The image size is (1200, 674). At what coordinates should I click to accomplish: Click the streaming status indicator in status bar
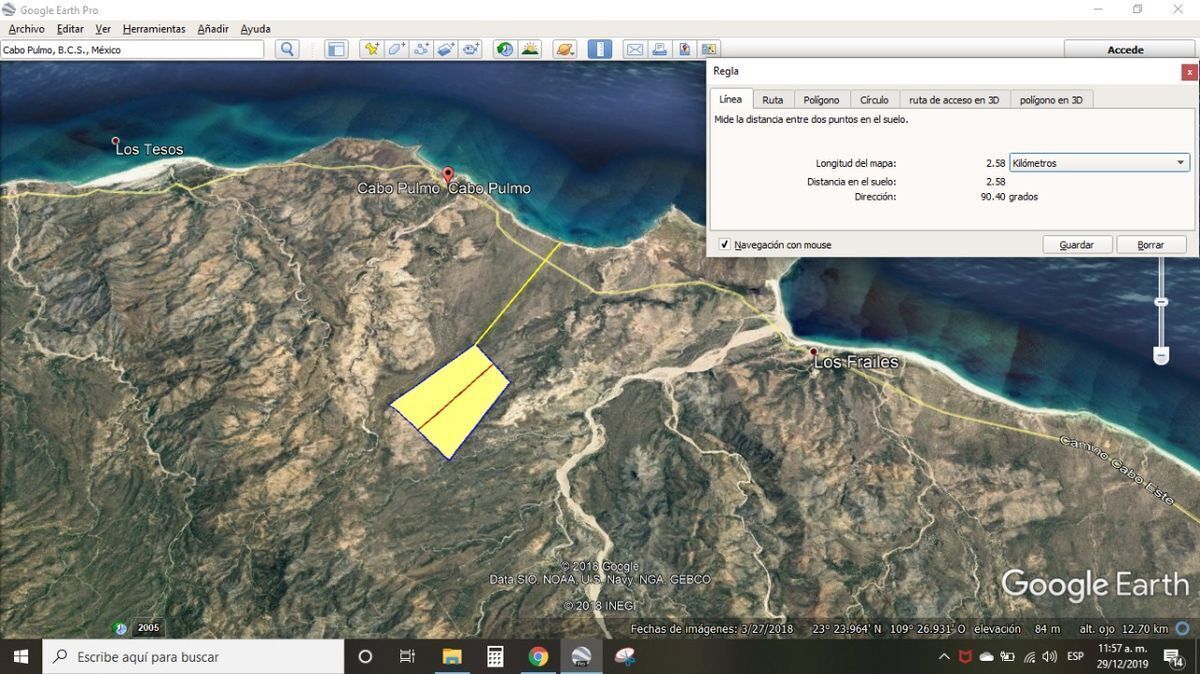pos(1183,628)
